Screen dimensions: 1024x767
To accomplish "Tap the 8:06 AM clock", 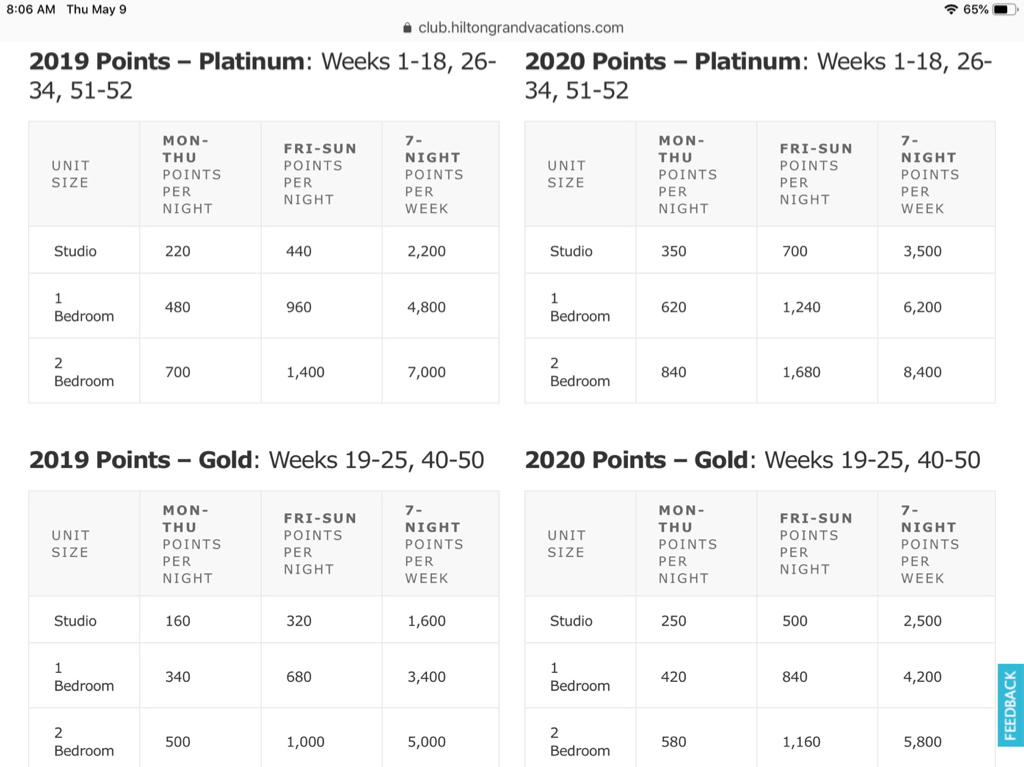I will pyautogui.click(x=30, y=9).
